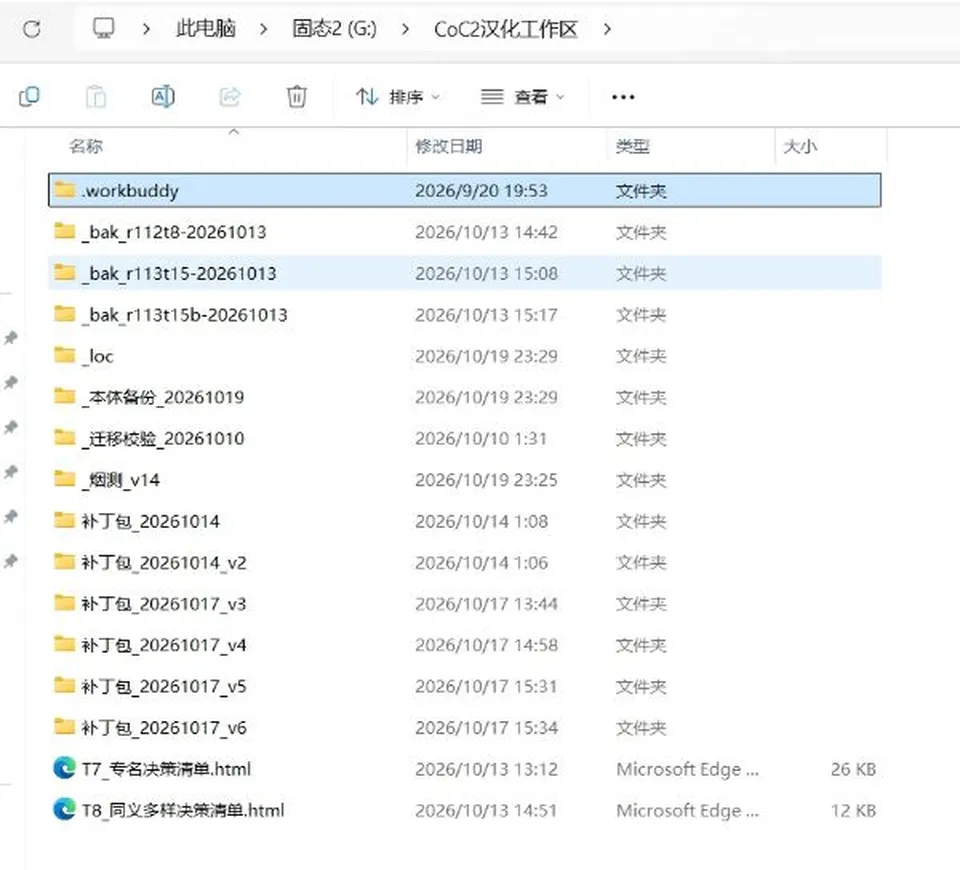This screenshot has width=960, height=870.
Task: Sort by 大小 column header
Action: tap(800, 146)
